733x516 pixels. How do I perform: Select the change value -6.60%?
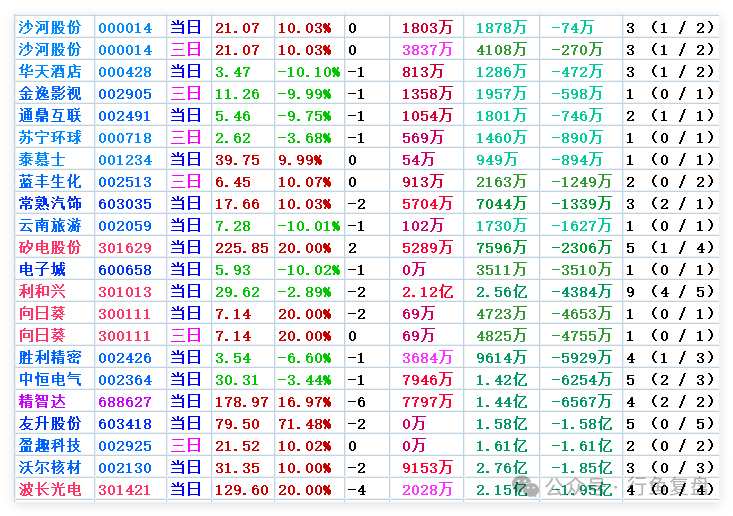pos(304,358)
